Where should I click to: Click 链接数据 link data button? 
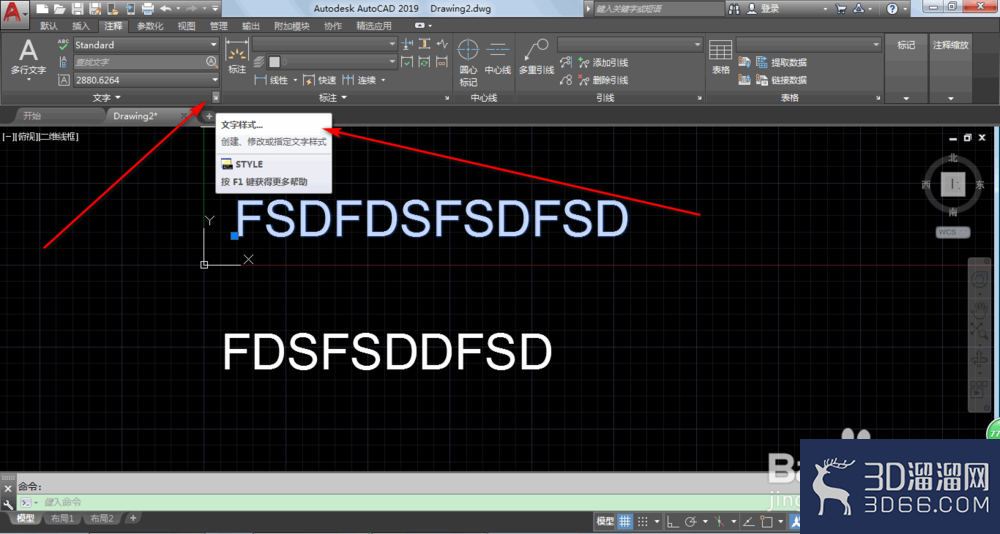tap(781, 80)
